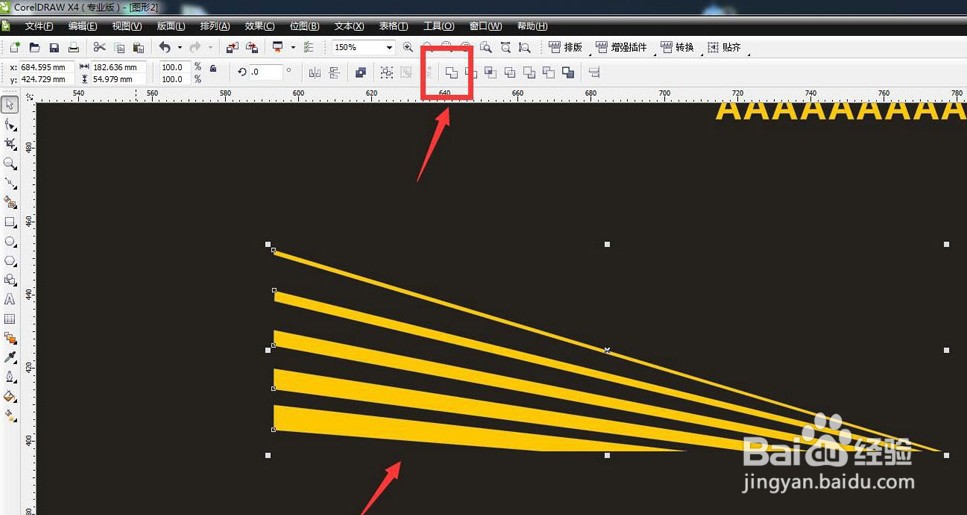Image resolution: width=967 pixels, height=515 pixels.
Task: Mirror selection vertically
Action: (334, 73)
